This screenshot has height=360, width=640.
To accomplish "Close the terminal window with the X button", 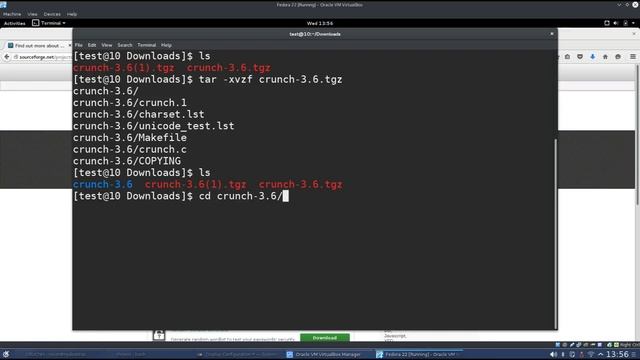I will click(552, 34).
